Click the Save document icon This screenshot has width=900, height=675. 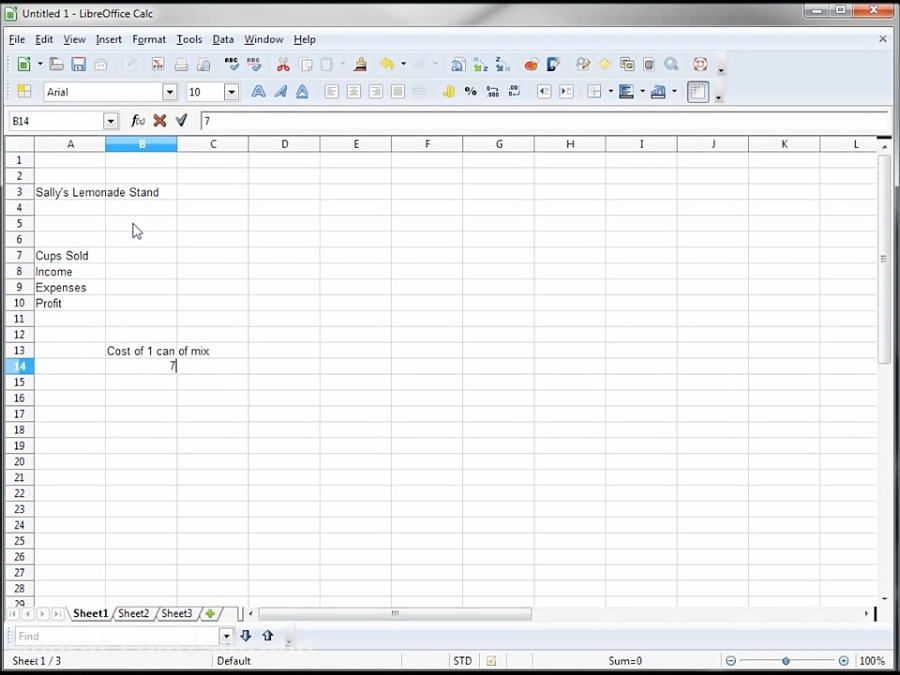[78, 65]
